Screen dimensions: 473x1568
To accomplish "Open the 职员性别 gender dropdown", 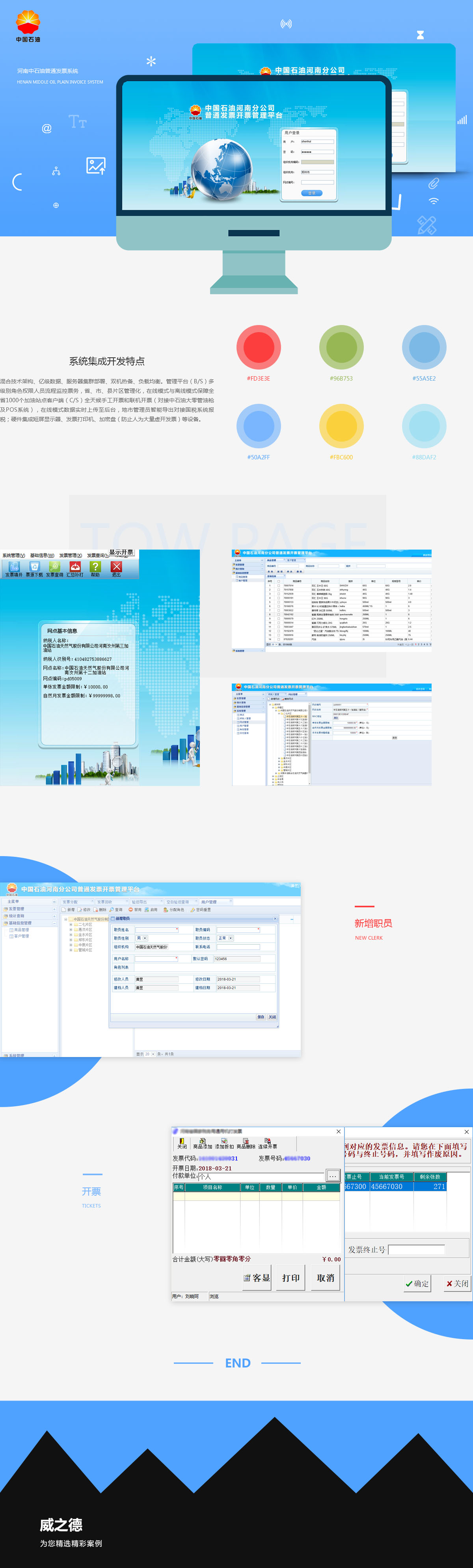I will (142, 938).
